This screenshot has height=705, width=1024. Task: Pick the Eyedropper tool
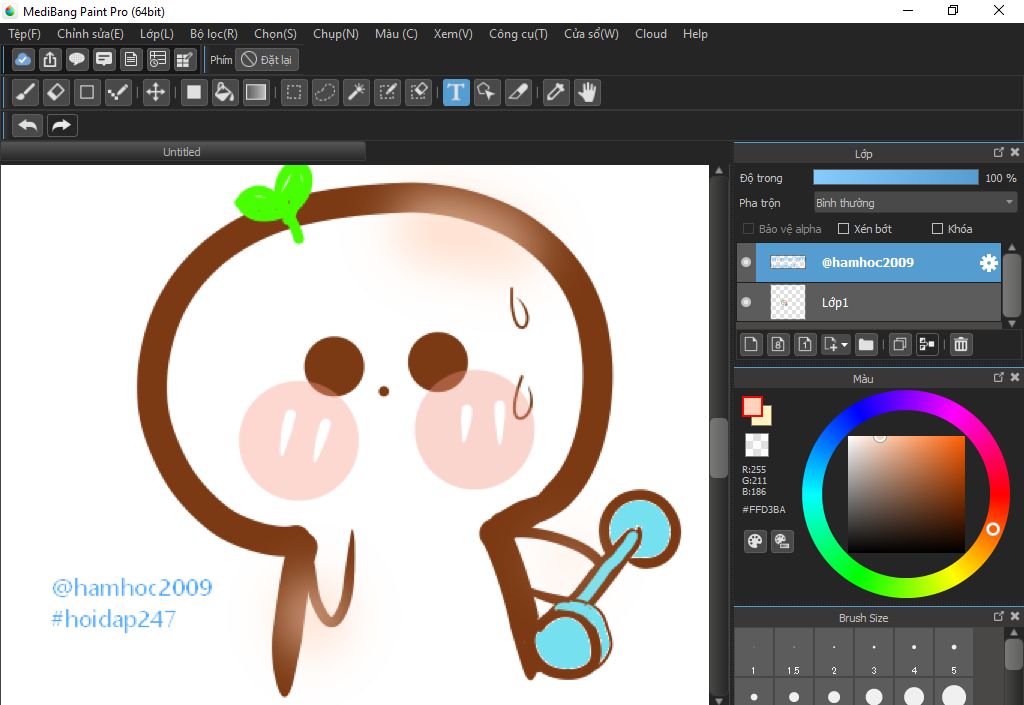click(x=556, y=93)
